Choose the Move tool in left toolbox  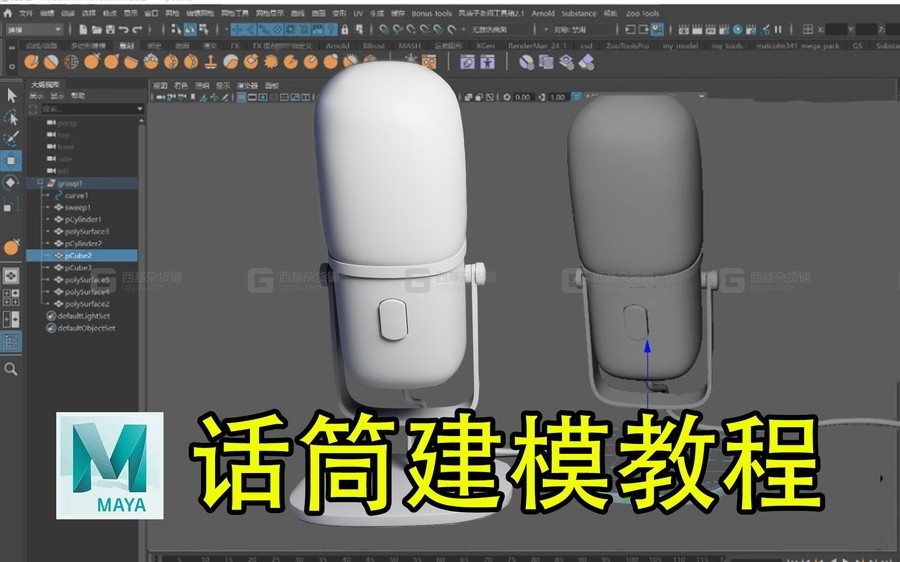[x=11, y=160]
